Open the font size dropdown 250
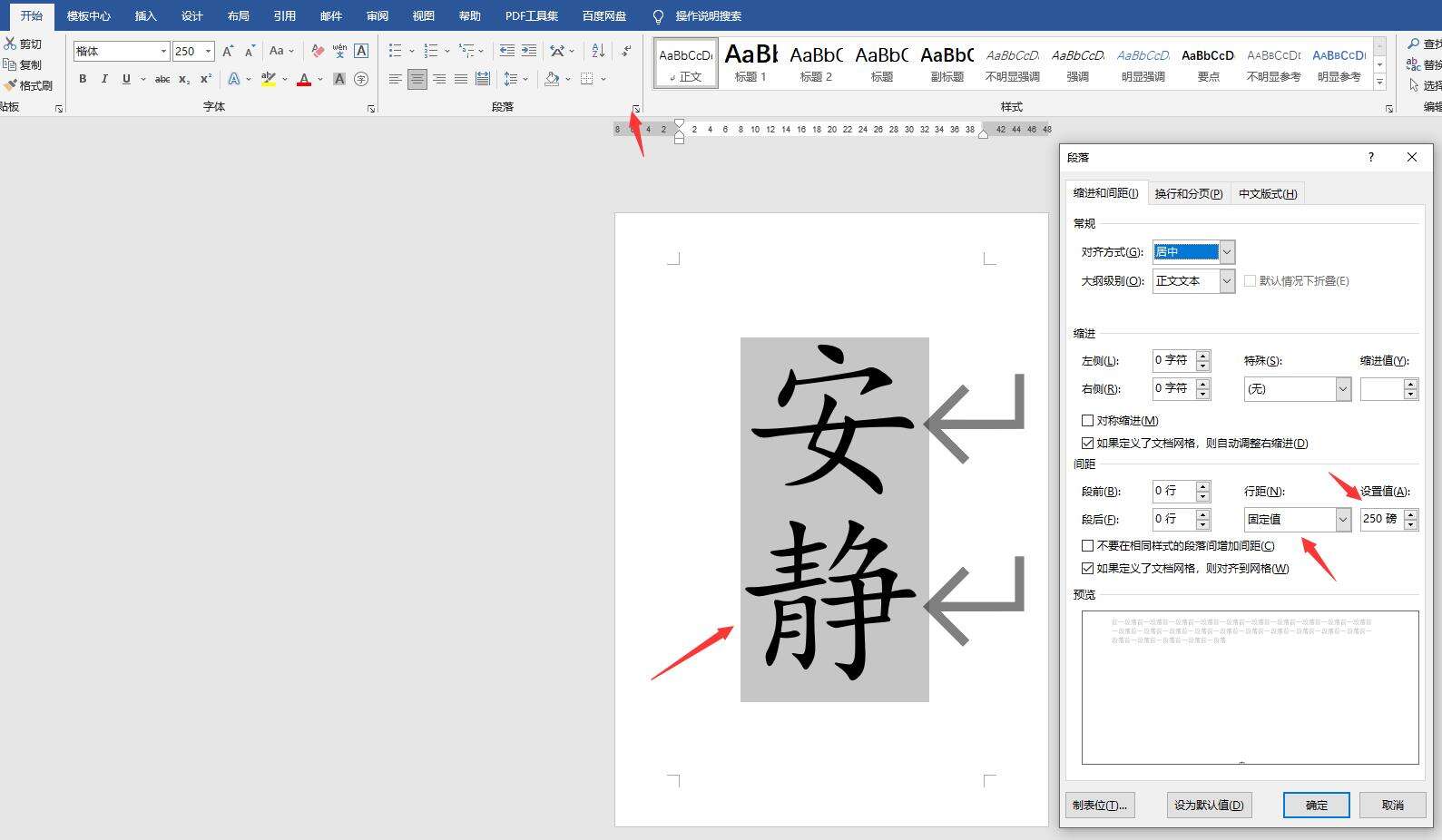Image resolution: width=1442 pixels, height=840 pixels. (x=208, y=51)
